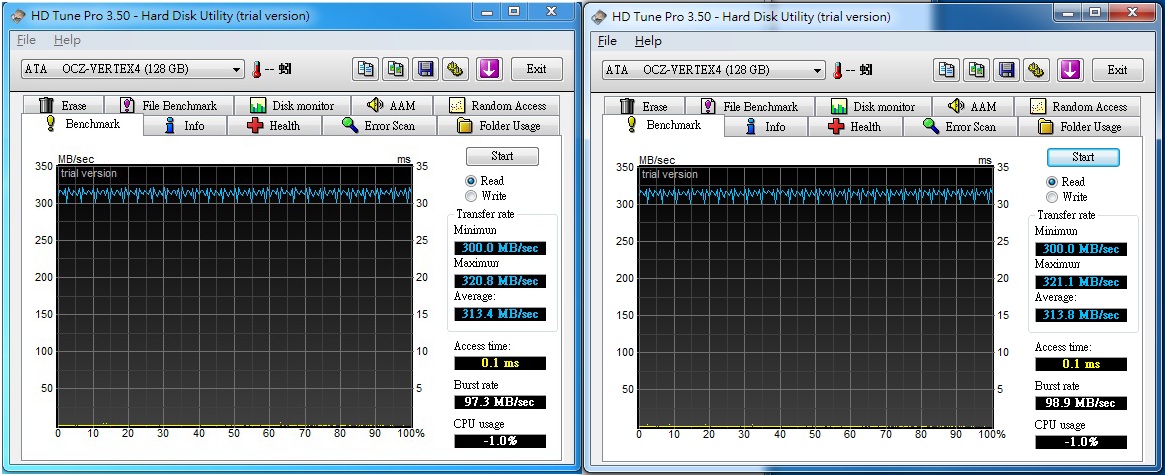Select Write radio button in right window

point(1051,197)
